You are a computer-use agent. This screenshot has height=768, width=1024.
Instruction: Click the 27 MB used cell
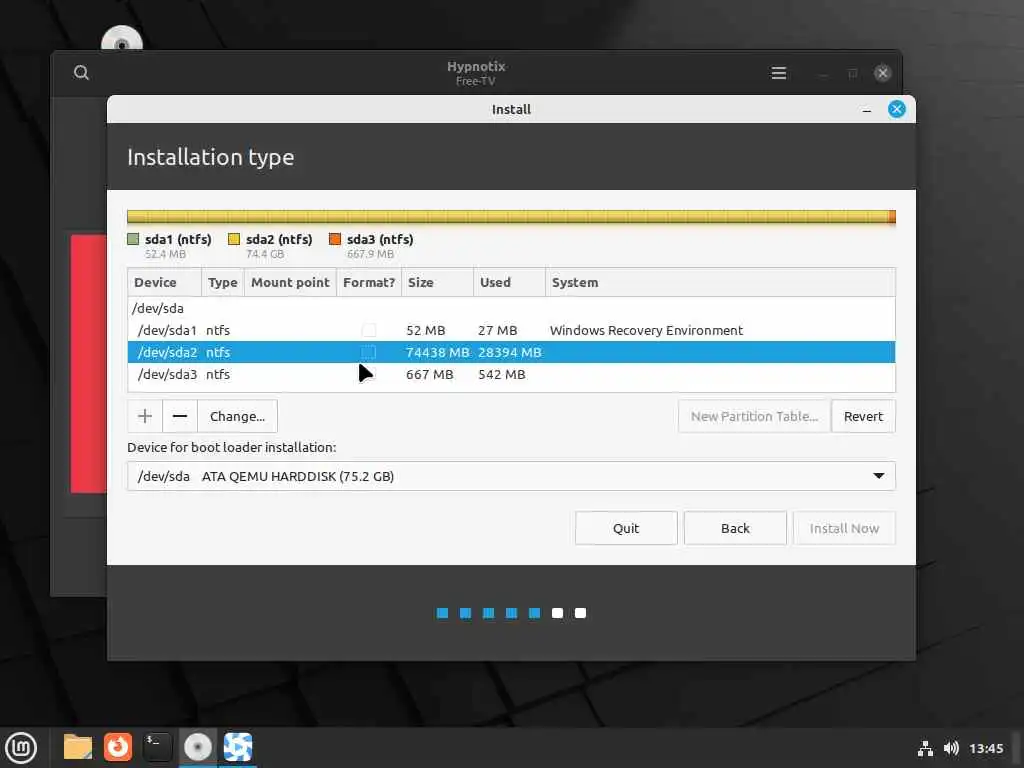click(x=498, y=330)
